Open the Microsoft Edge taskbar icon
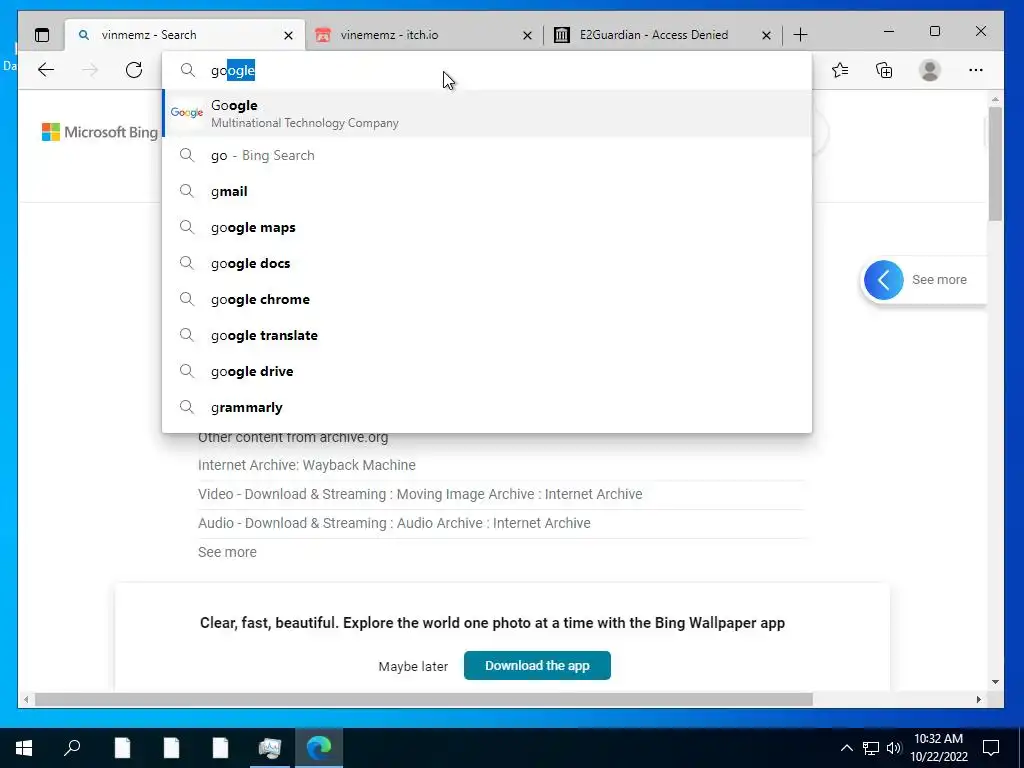Screen dimensions: 1024x768 tap(319, 747)
